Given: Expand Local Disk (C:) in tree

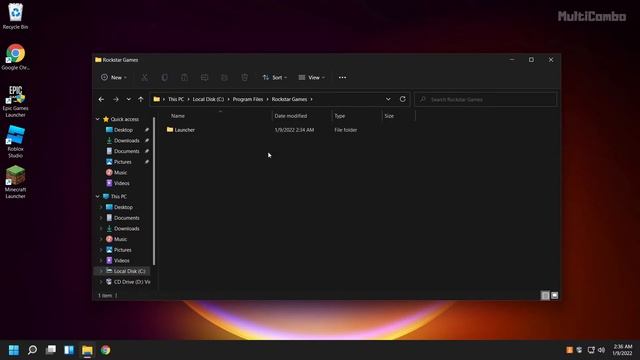Looking at the screenshot, I should pos(101,271).
